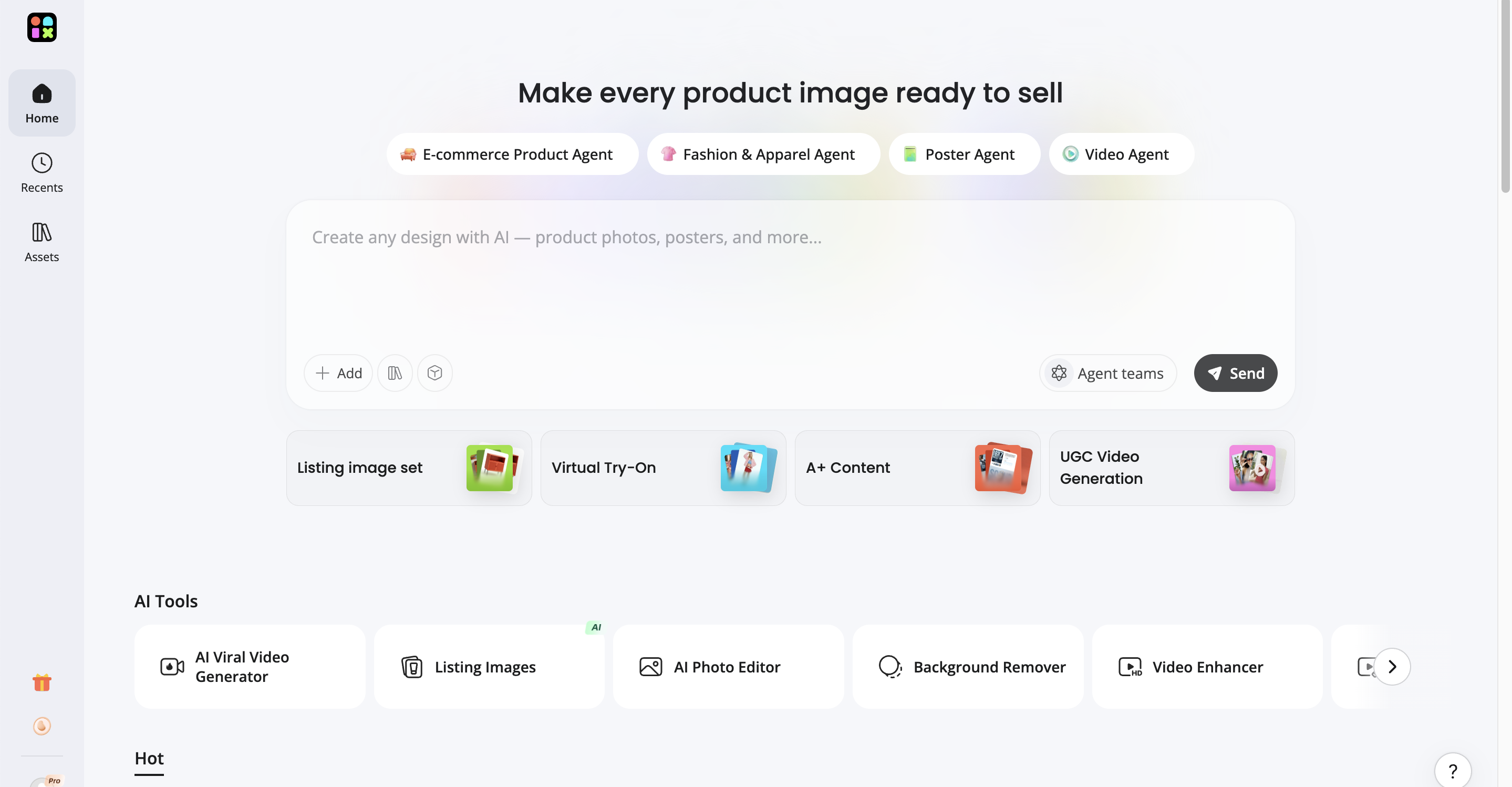Viewport: 1512px width, 787px height.
Task: Switch to the Hot tab
Action: coord(149,758)
